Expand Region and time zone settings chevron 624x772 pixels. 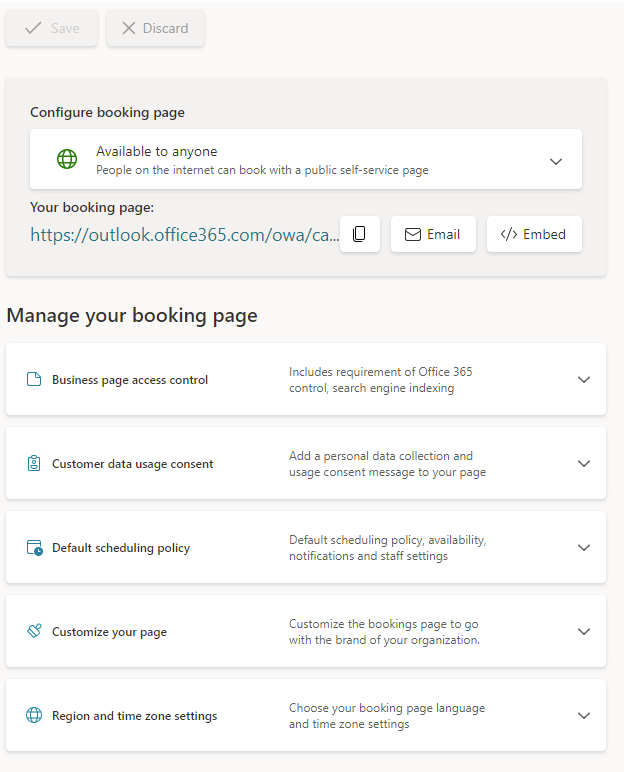(x=584, y=715)
